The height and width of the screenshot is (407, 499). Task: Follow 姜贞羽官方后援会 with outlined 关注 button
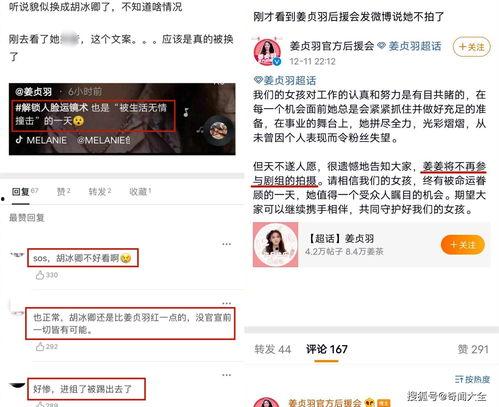pos(471,47)
